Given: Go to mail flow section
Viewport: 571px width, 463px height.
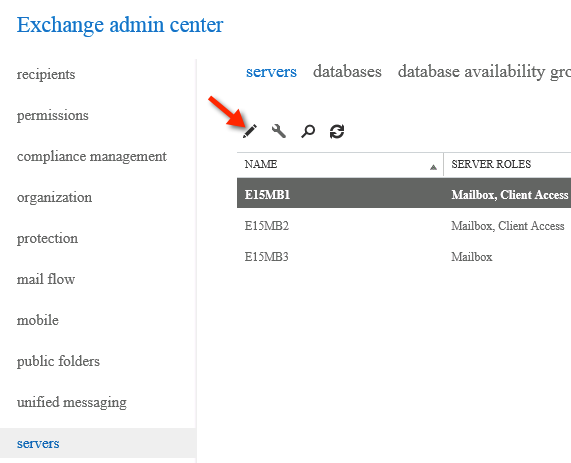Looking at the screenshot, I should [x=46, y=279].
